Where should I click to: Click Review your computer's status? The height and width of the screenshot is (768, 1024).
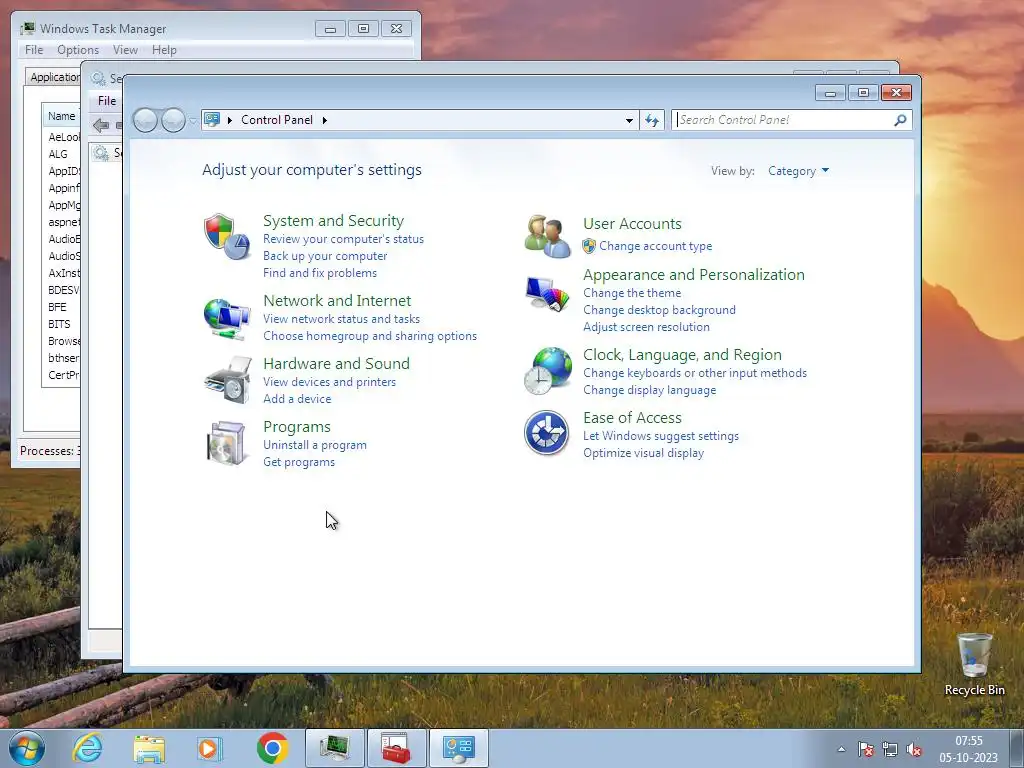[344, 239]
